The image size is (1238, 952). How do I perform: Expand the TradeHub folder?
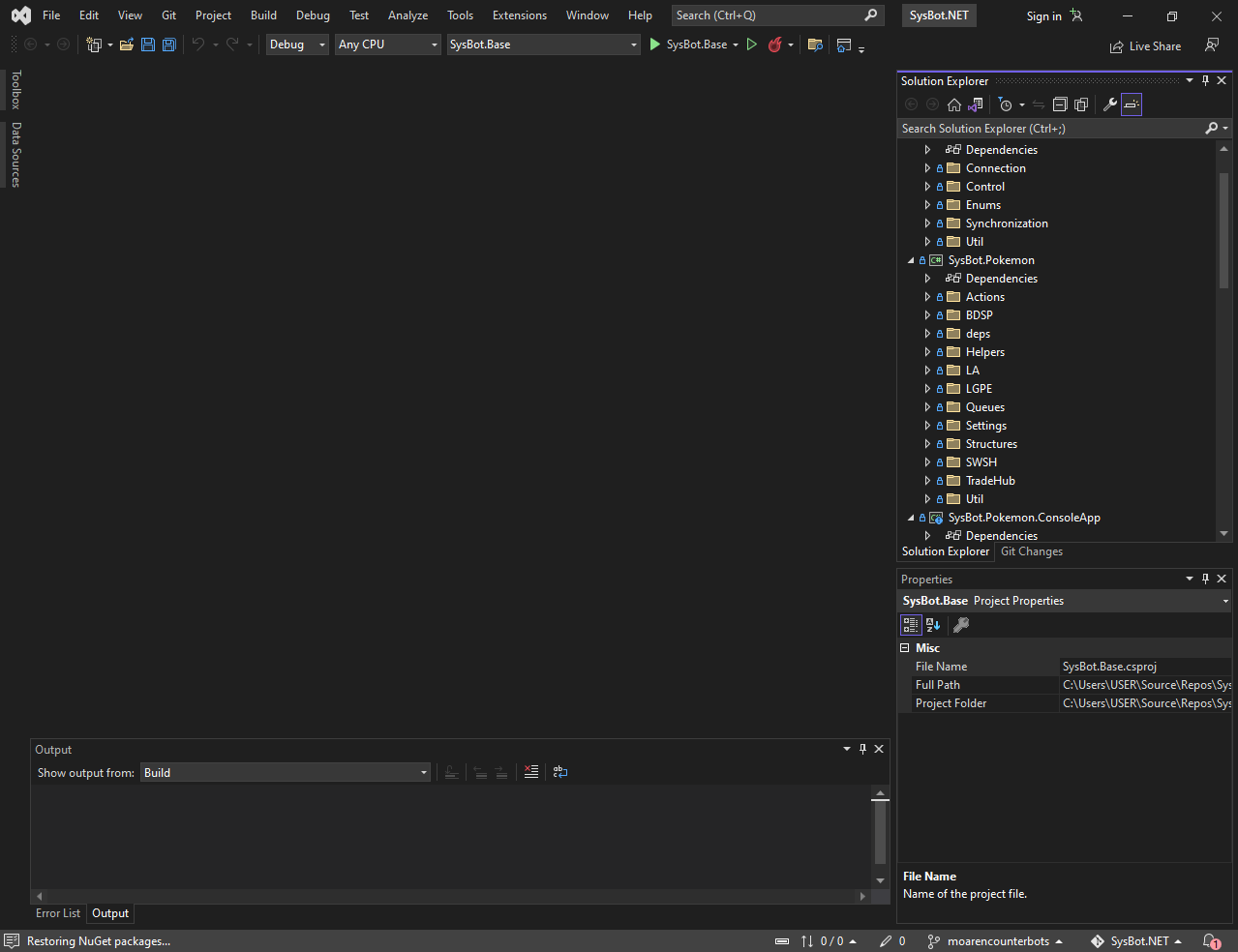[x=927, y=481]
